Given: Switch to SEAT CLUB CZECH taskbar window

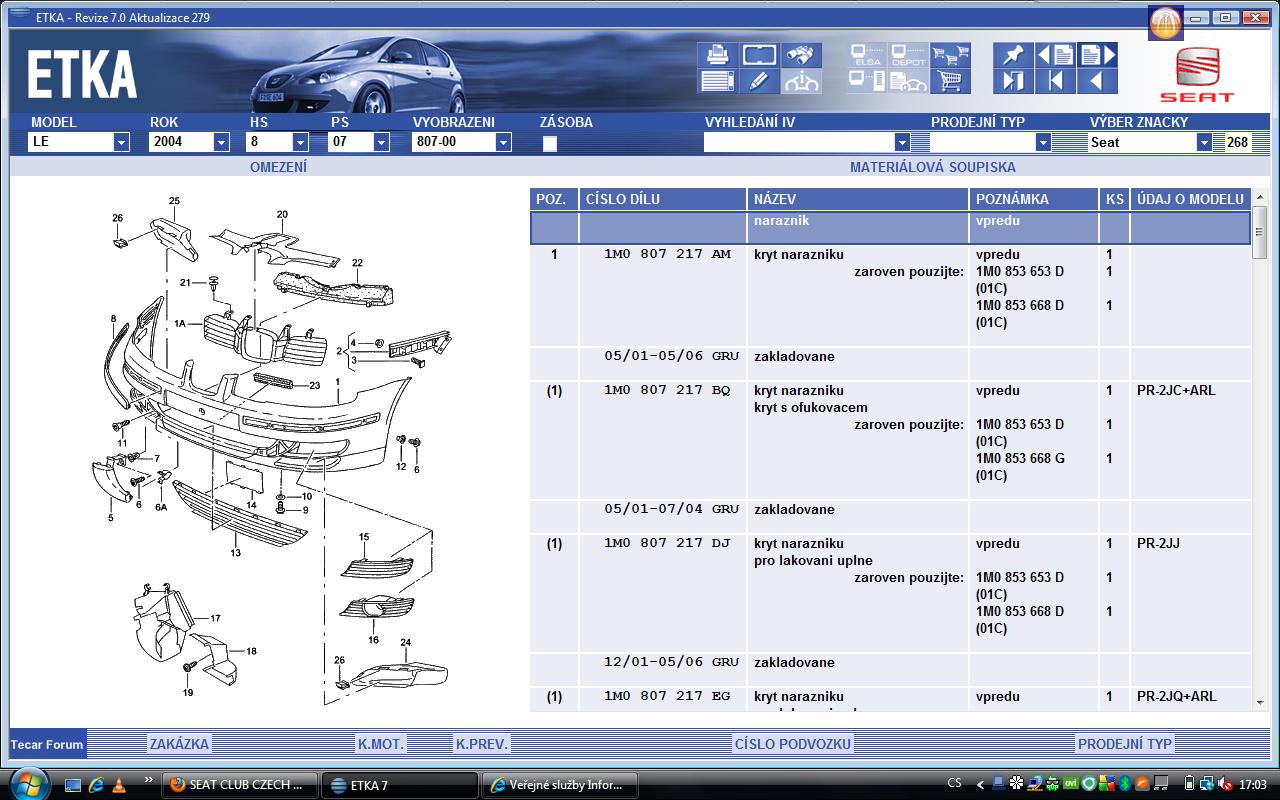Looking at the screenshot, I should 239,785.
